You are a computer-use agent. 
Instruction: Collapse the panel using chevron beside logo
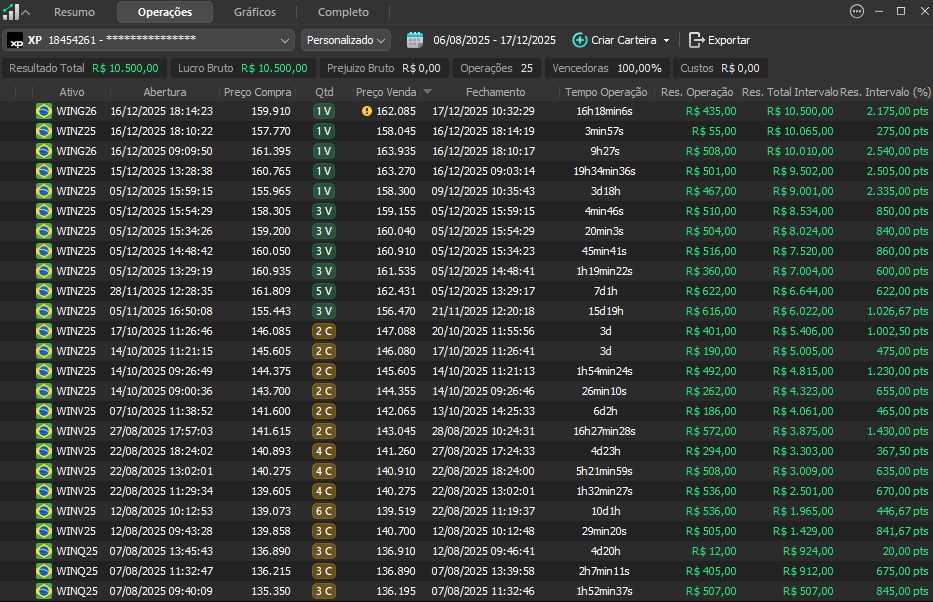point(27,12)
